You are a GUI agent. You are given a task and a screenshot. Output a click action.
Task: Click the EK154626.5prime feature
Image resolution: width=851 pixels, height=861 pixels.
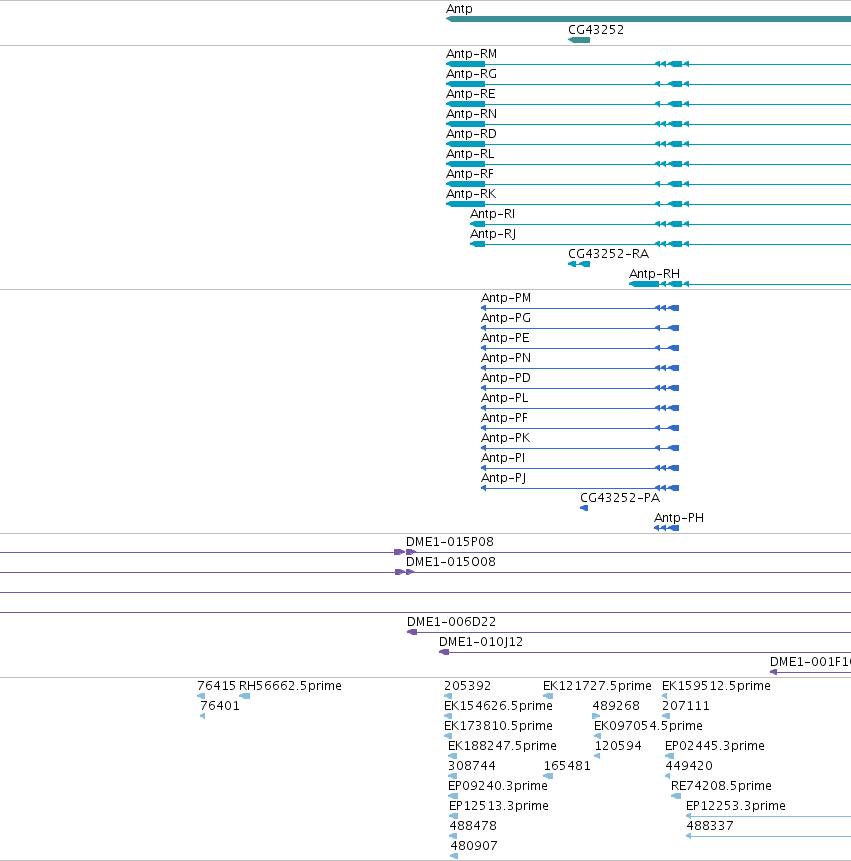447,716
